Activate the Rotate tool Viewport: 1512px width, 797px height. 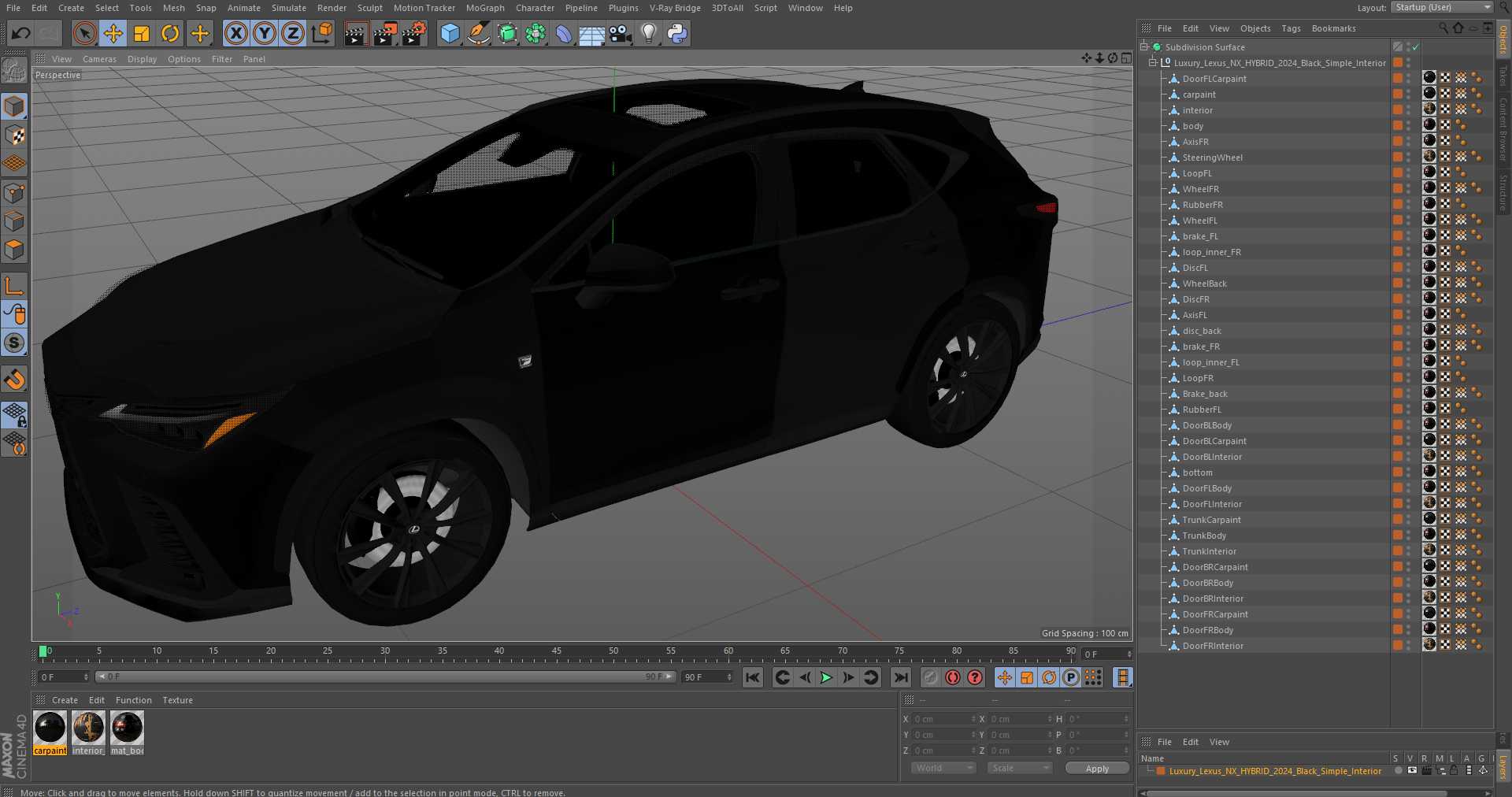(170, 33)
